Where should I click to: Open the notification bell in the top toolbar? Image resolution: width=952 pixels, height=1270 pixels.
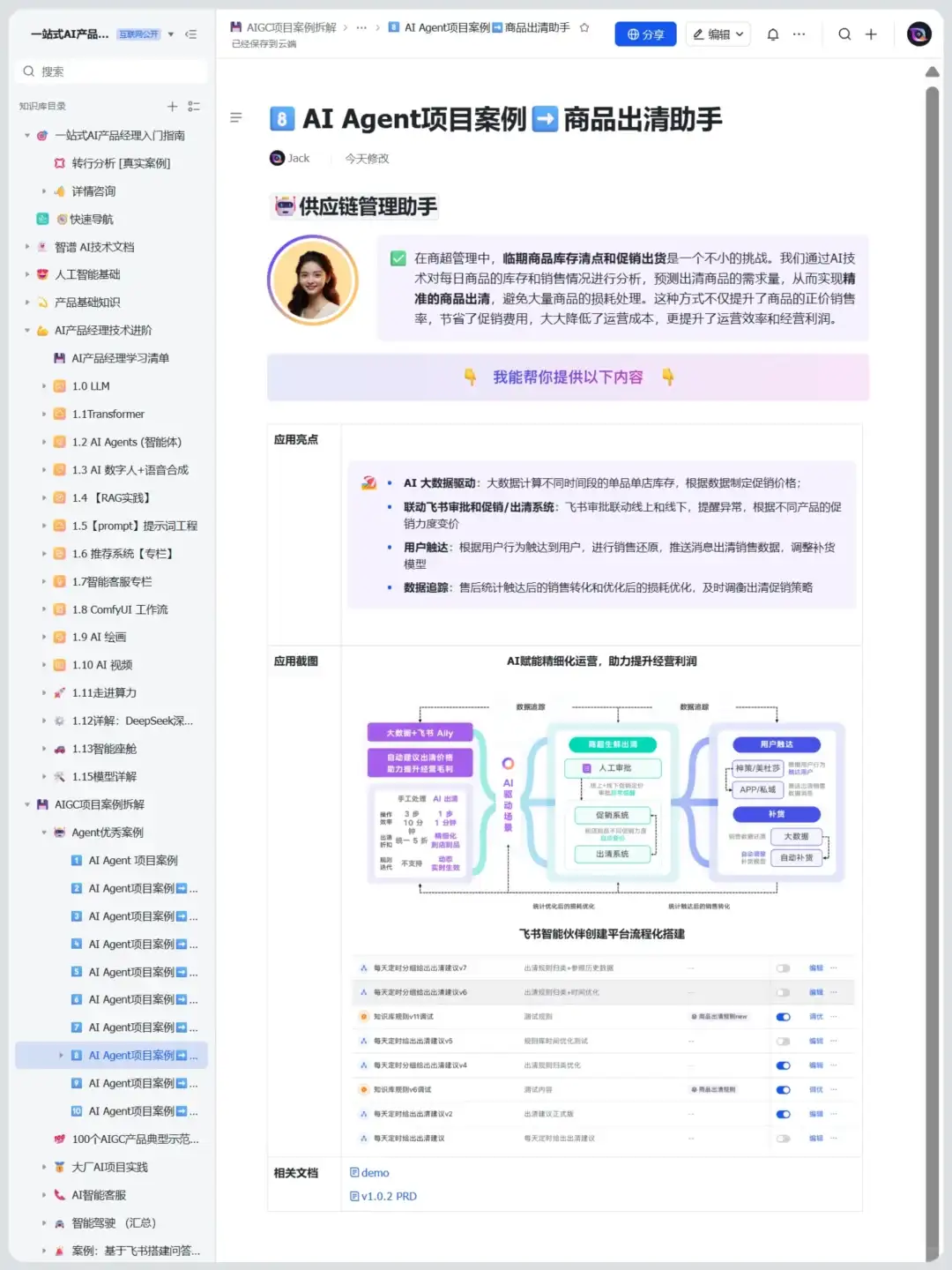tap(773, 34)
